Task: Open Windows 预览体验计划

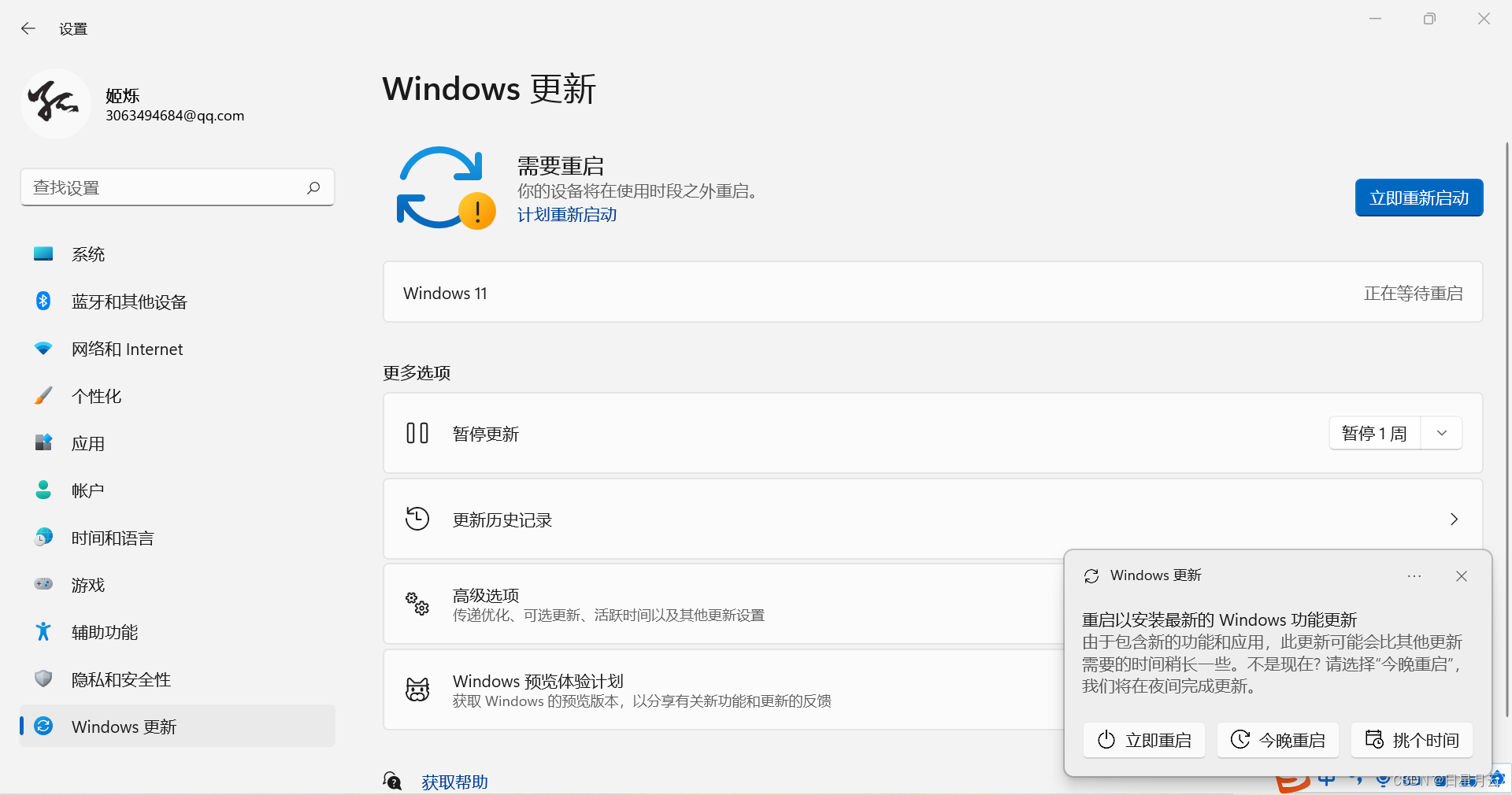Action: tap(723, 690)
